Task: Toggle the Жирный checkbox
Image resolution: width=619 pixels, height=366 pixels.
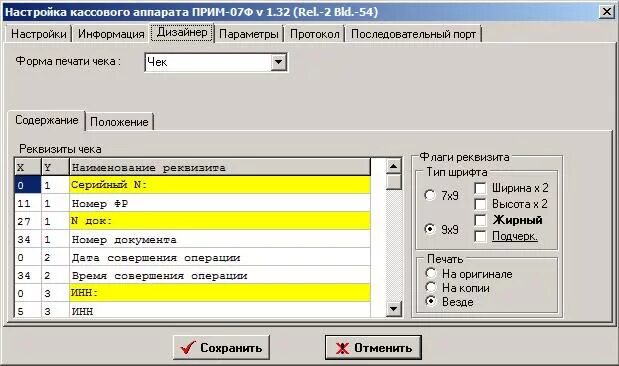Action: pos(480,220)
